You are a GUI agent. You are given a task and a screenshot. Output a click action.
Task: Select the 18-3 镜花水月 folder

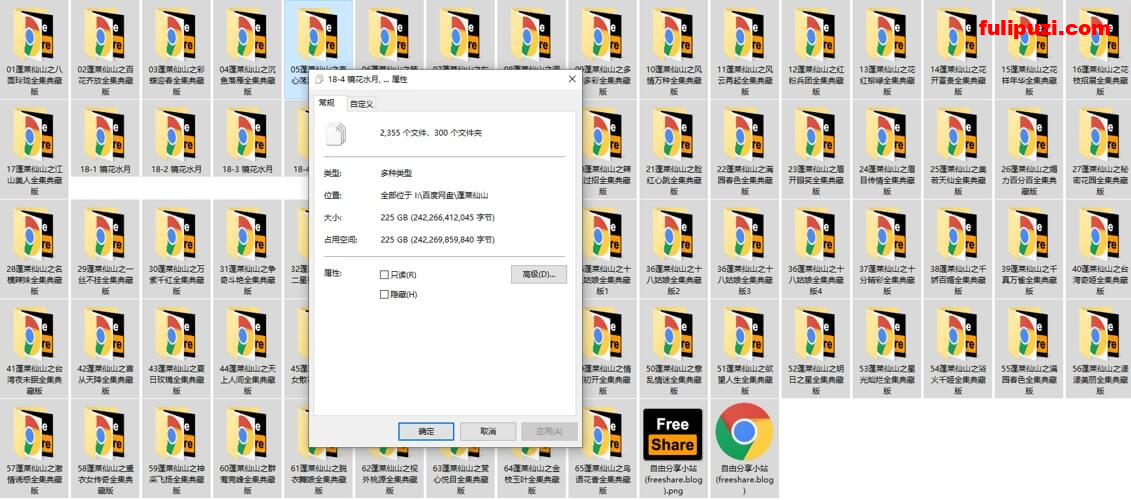[247, 139]
